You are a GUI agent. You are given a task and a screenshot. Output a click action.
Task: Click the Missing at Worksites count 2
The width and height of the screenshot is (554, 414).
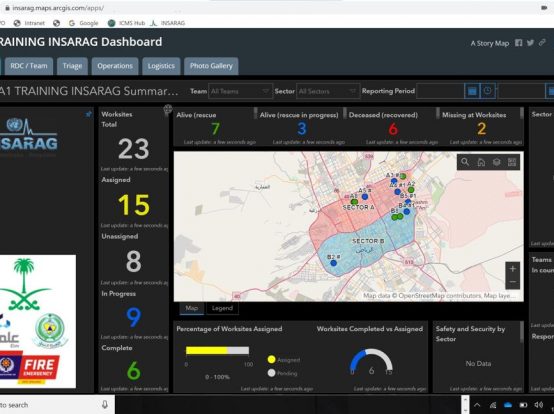(x=481, y=129)
